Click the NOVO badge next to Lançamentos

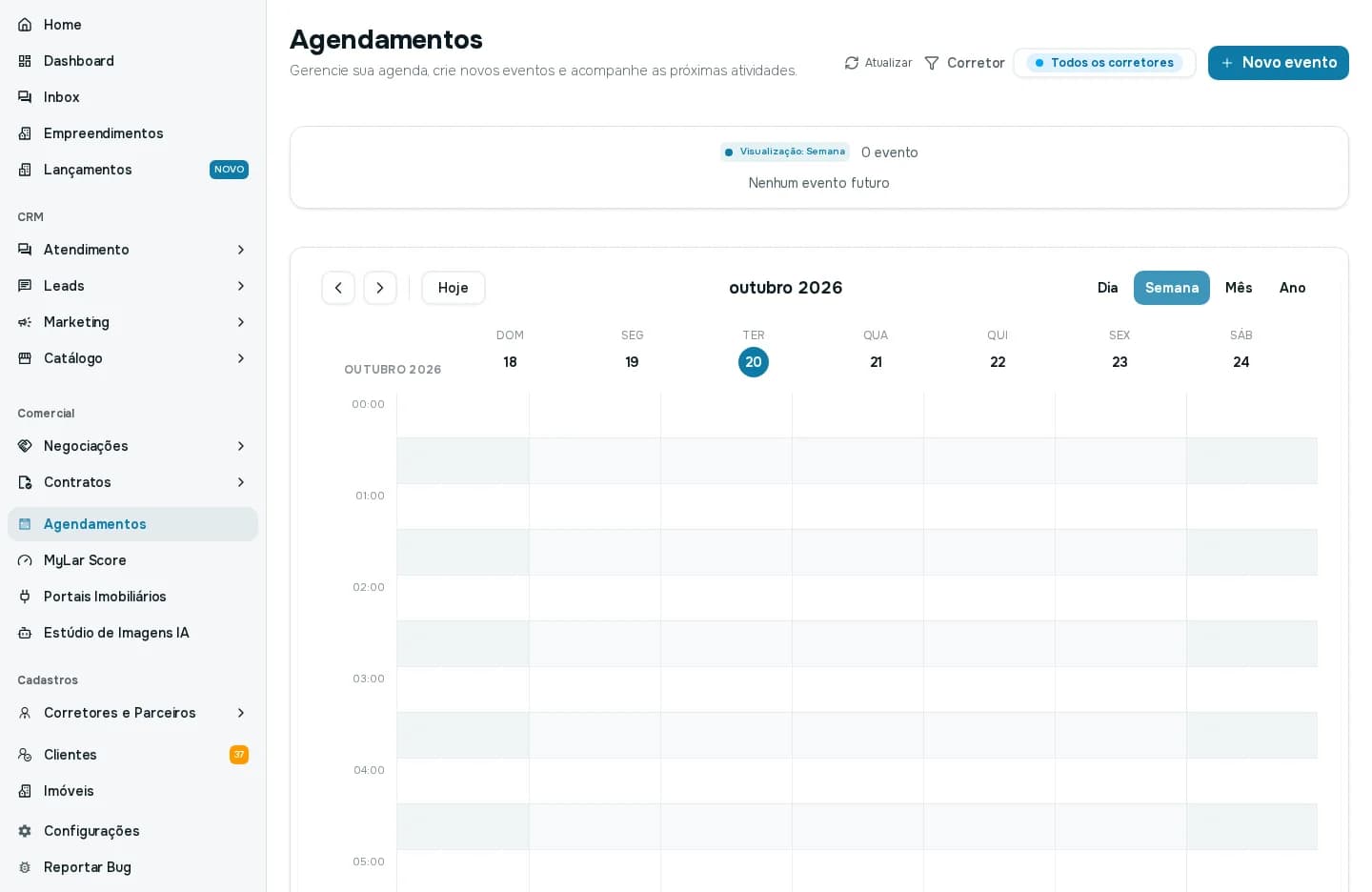[229, 170]
